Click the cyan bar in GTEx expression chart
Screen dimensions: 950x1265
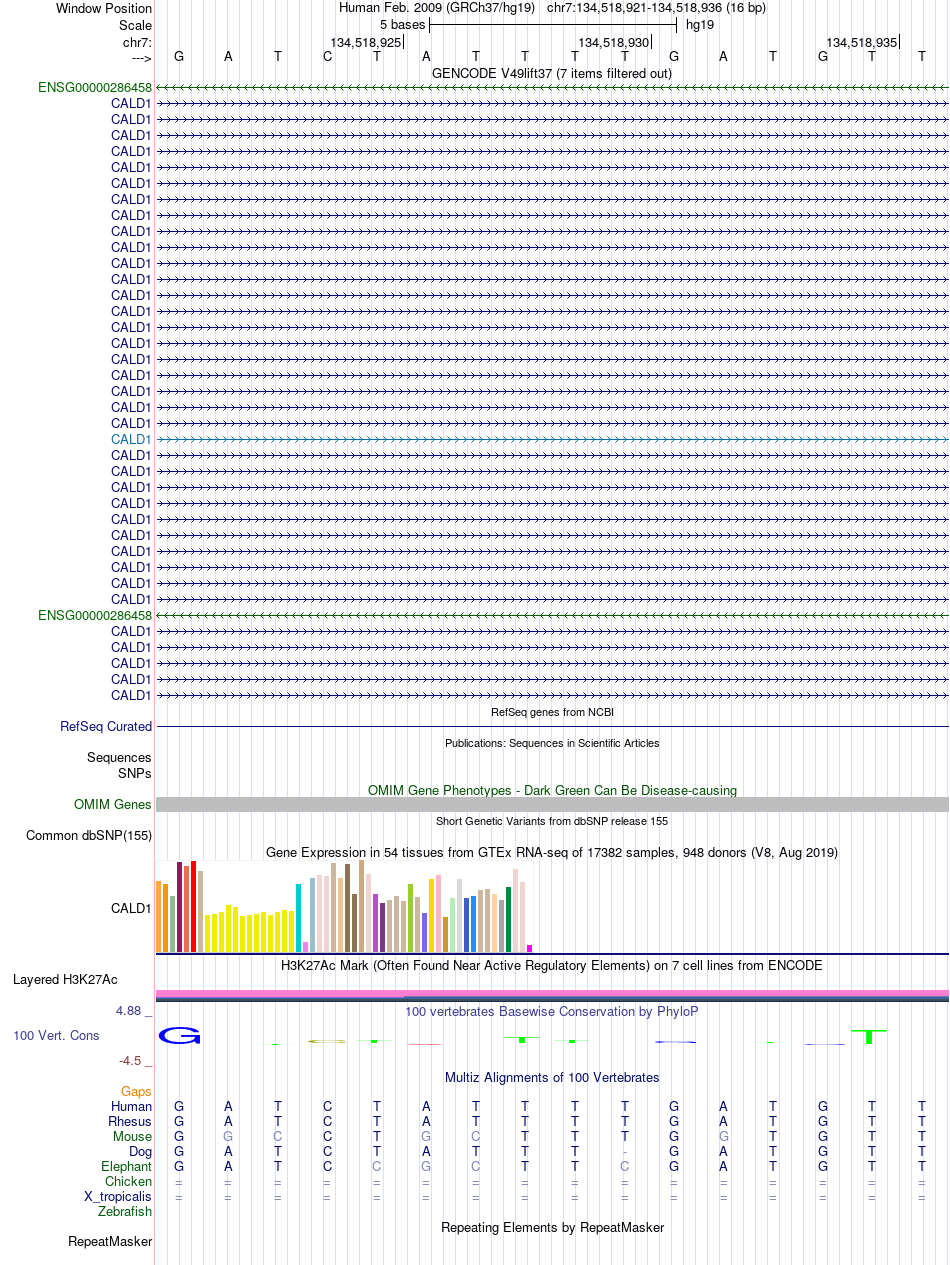[x=299, y=918]
